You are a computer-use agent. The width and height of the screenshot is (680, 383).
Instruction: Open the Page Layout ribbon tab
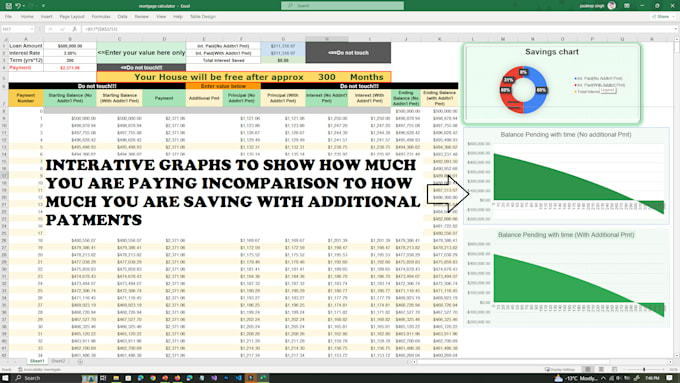[72, 16]
